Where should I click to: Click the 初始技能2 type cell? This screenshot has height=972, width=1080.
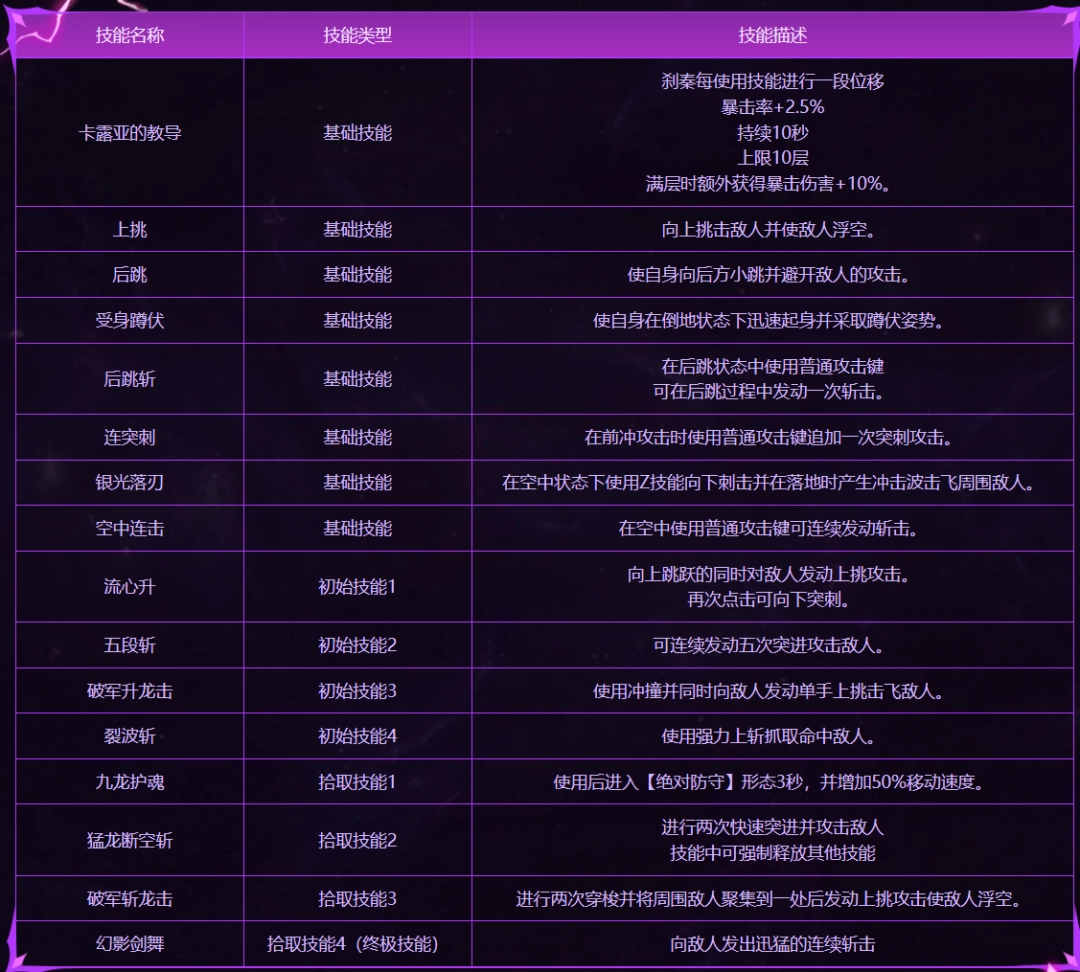tap(357, 645)
